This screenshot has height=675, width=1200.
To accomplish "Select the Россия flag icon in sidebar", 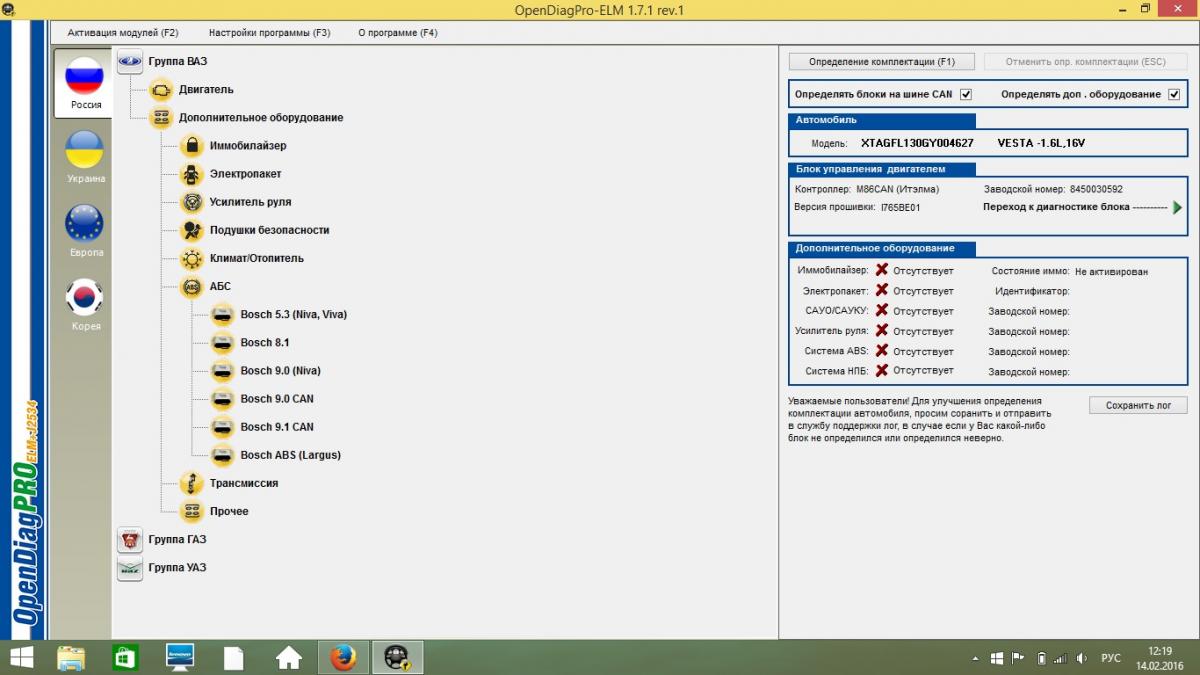I will [x=84, y=75].
